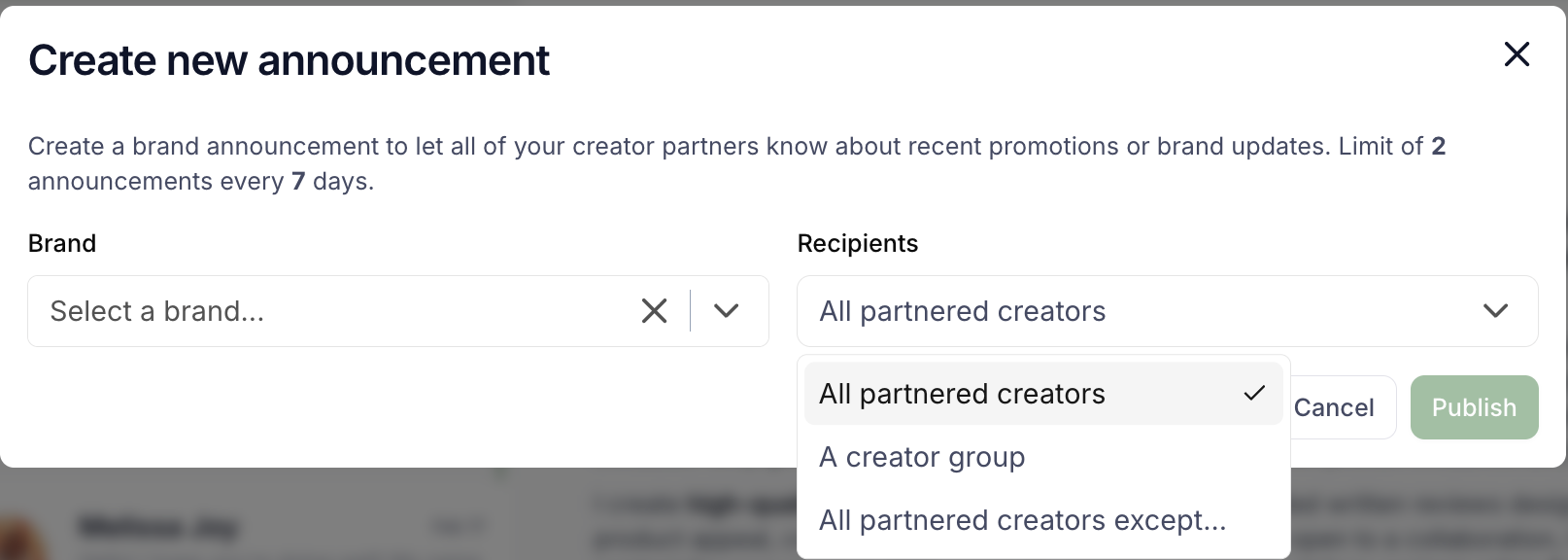Click the bold '2' limit number
Image resolution: width=1568 pixels, height=560 pixels.
point(1438,147)
